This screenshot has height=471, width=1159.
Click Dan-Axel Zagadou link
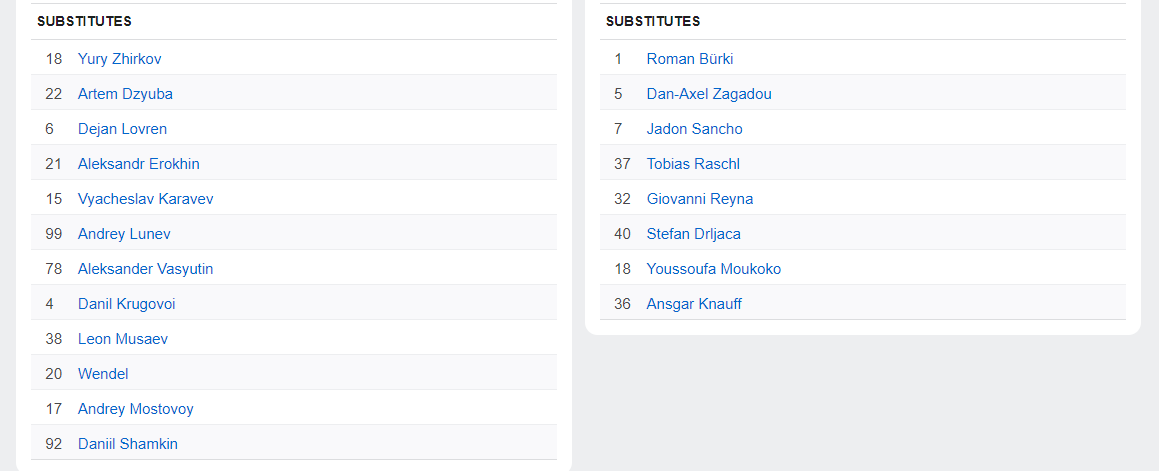tap(709, 94)
